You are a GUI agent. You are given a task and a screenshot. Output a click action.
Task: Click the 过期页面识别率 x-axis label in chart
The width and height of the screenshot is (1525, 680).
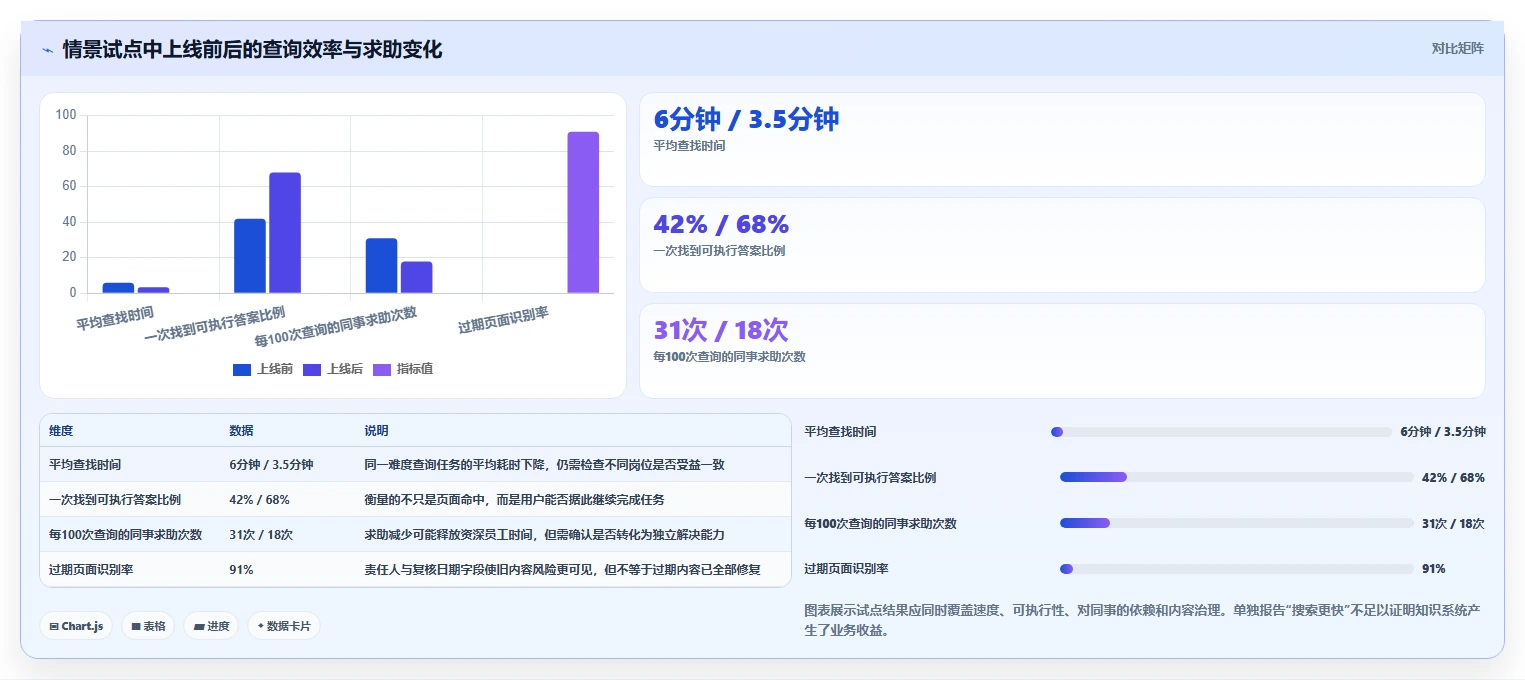click(x=503, y=320)
